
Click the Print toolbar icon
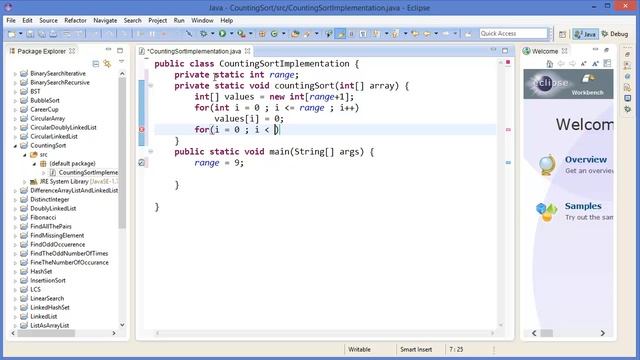click(x=53, y=34)
